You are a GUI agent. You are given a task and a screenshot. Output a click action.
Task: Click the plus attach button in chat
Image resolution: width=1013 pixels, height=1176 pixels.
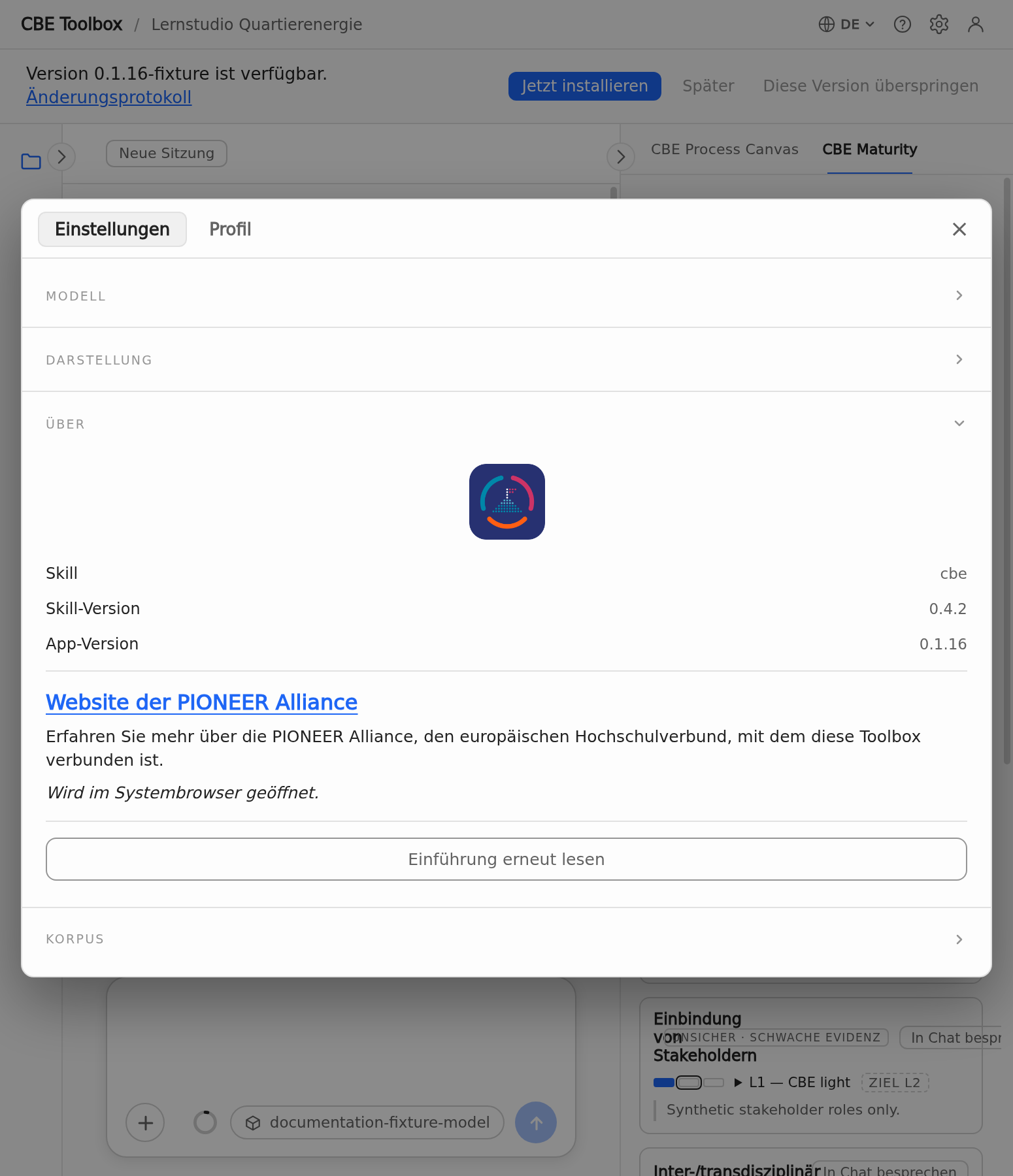(145, 1122)
